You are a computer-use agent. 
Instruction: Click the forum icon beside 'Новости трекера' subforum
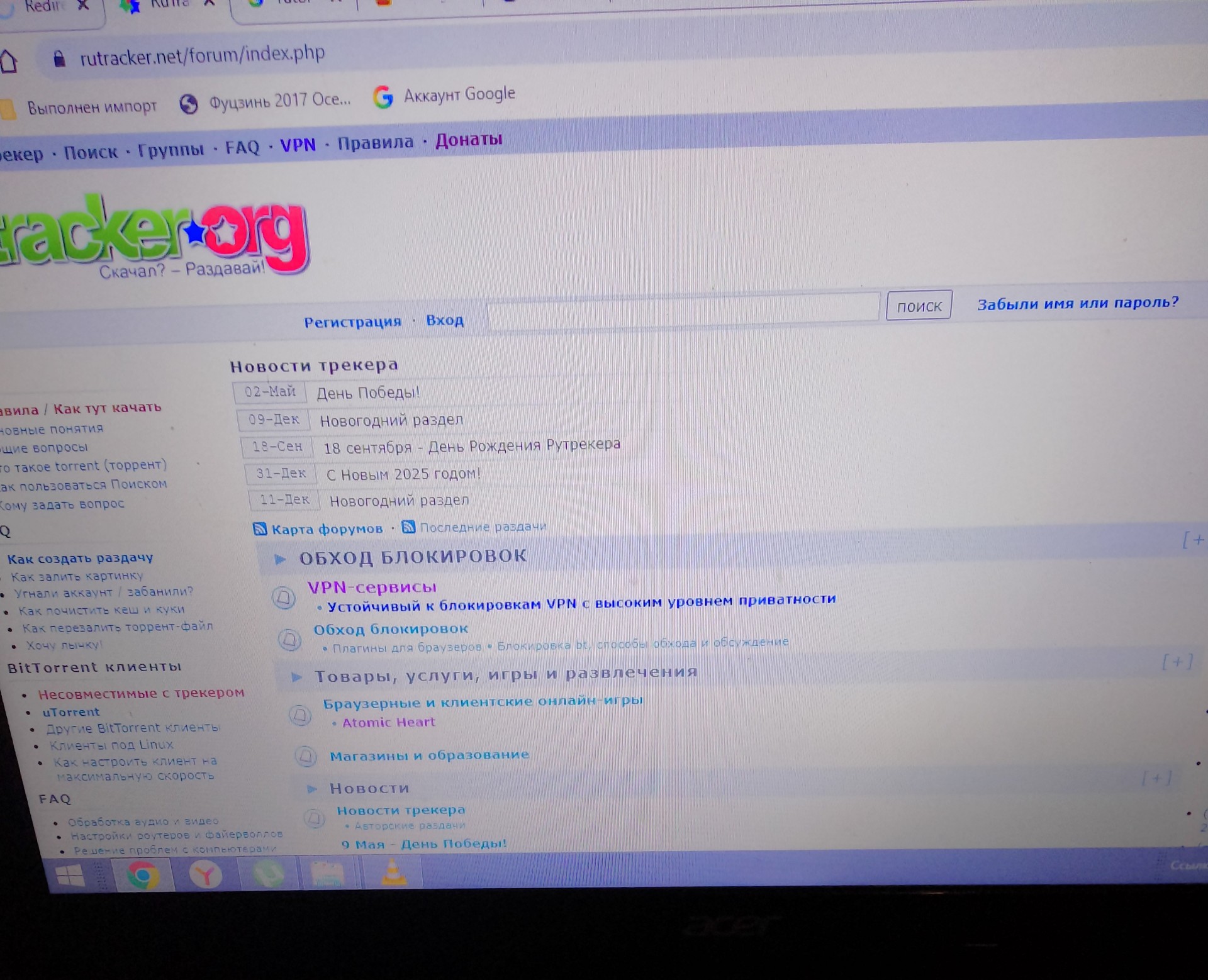315,818
